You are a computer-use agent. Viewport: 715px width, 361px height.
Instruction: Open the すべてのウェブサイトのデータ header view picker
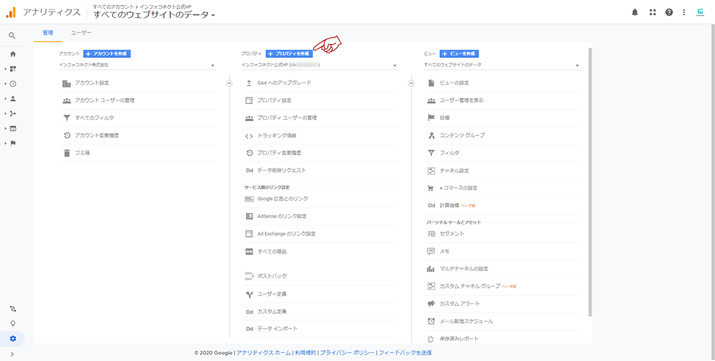[x=154, y=15]
